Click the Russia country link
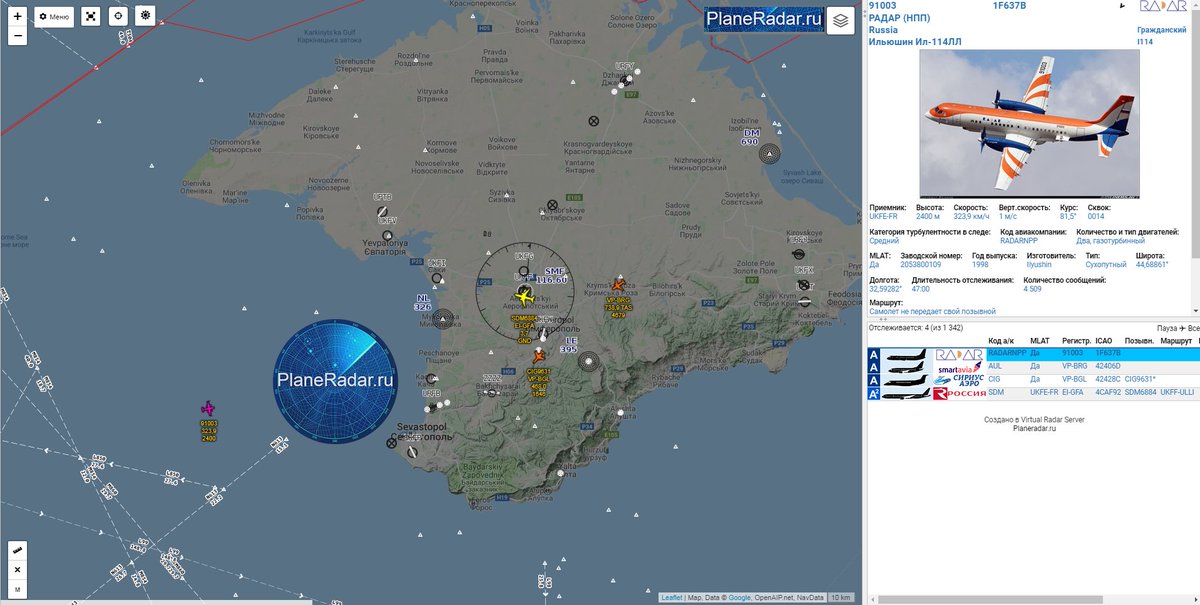This screenshot has width=1200, height=605. pos(884,30)
